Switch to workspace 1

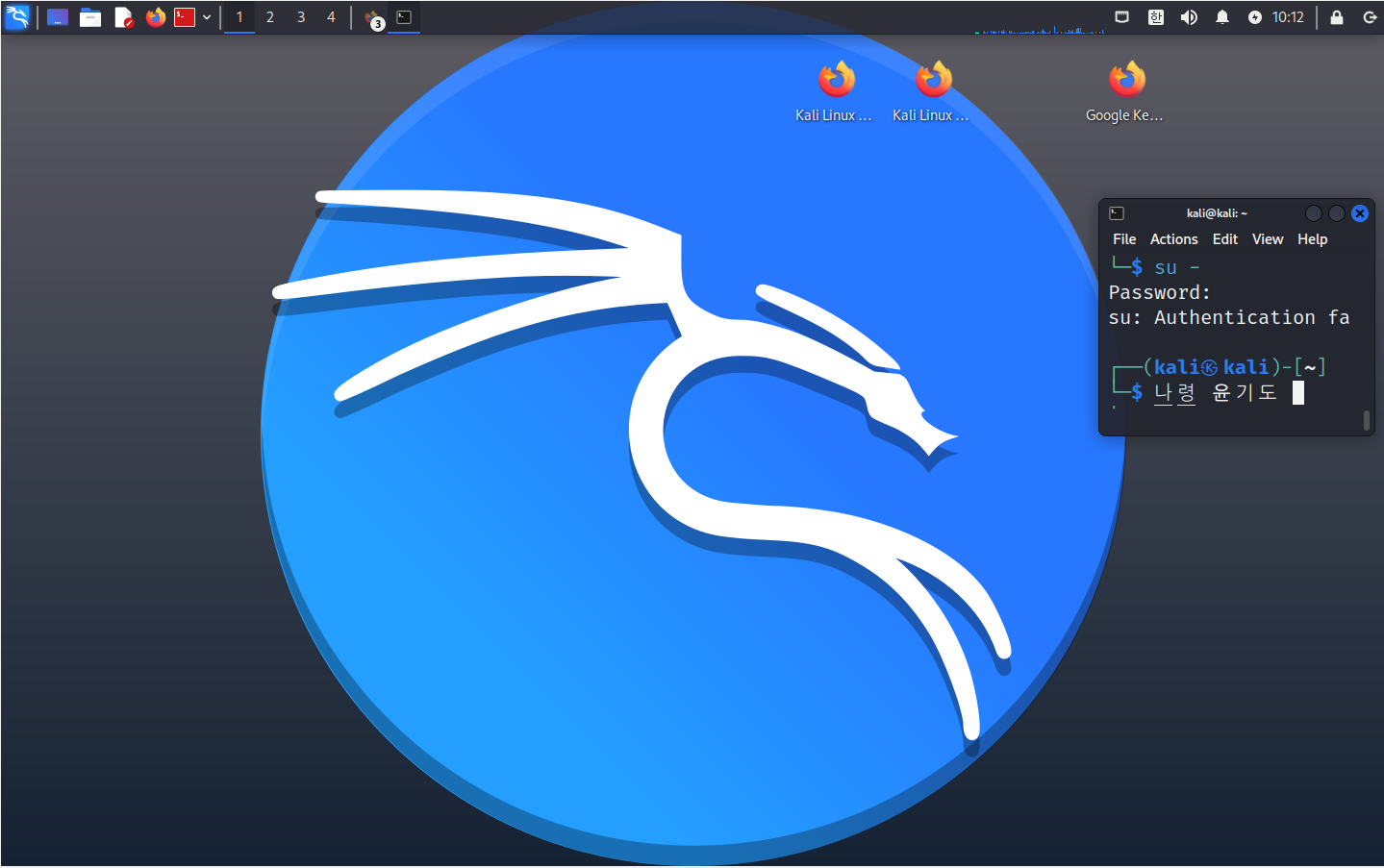pyautogui.click(x=239, y=17)
